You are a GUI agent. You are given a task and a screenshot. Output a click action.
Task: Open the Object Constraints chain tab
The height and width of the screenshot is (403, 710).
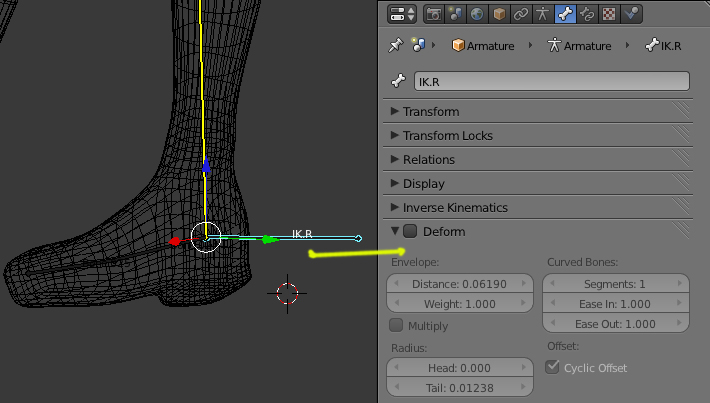click(x=521, y=14)
